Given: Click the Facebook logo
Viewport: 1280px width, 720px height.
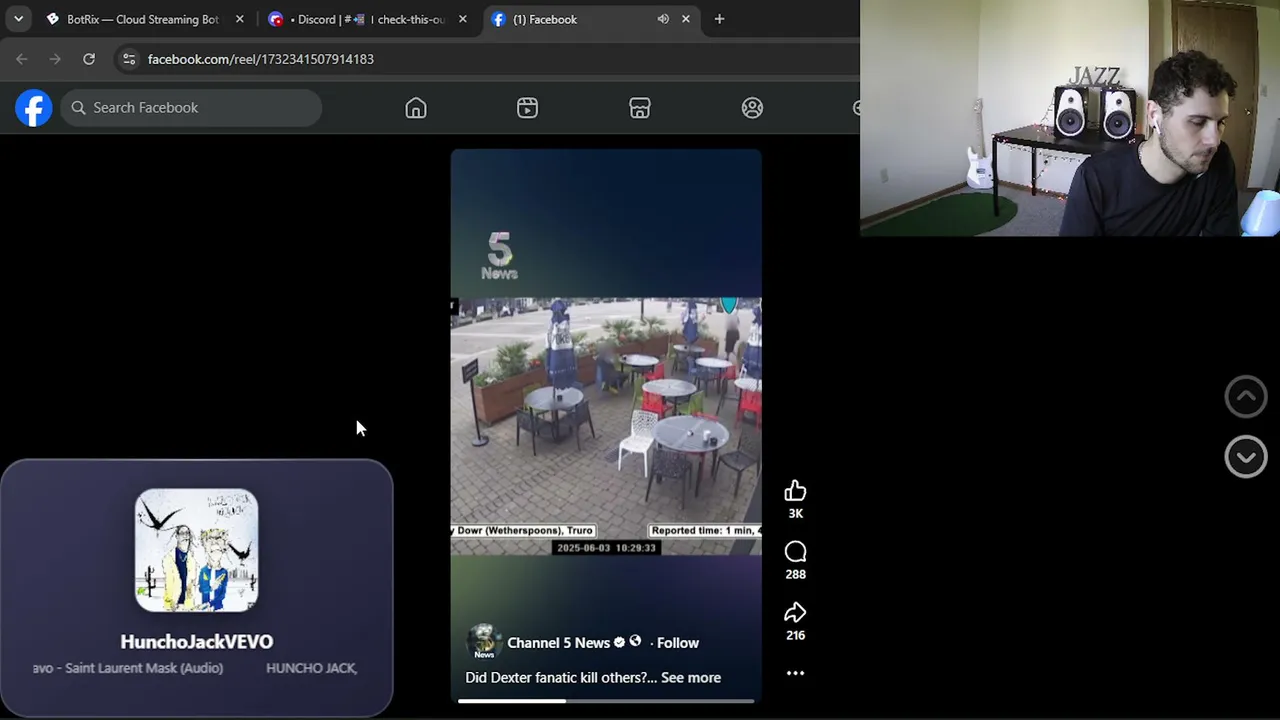Looking at the screenshot, I should [33, 108].
